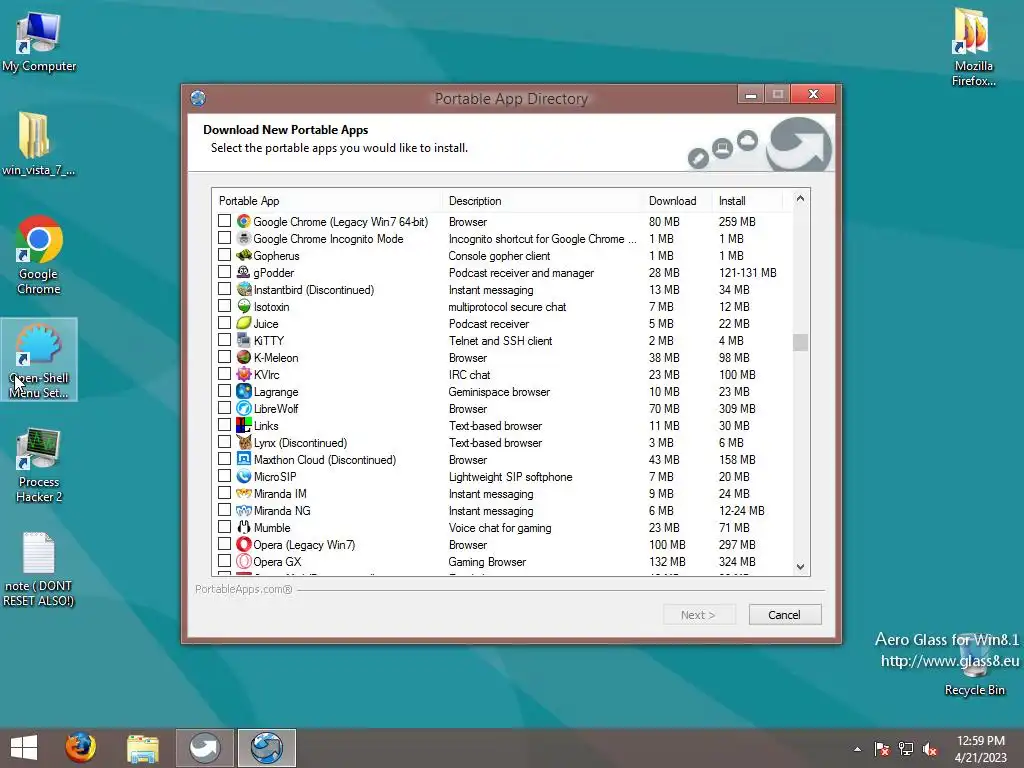Open the network tray icon
1024x768 pixels.
(906, 749)
